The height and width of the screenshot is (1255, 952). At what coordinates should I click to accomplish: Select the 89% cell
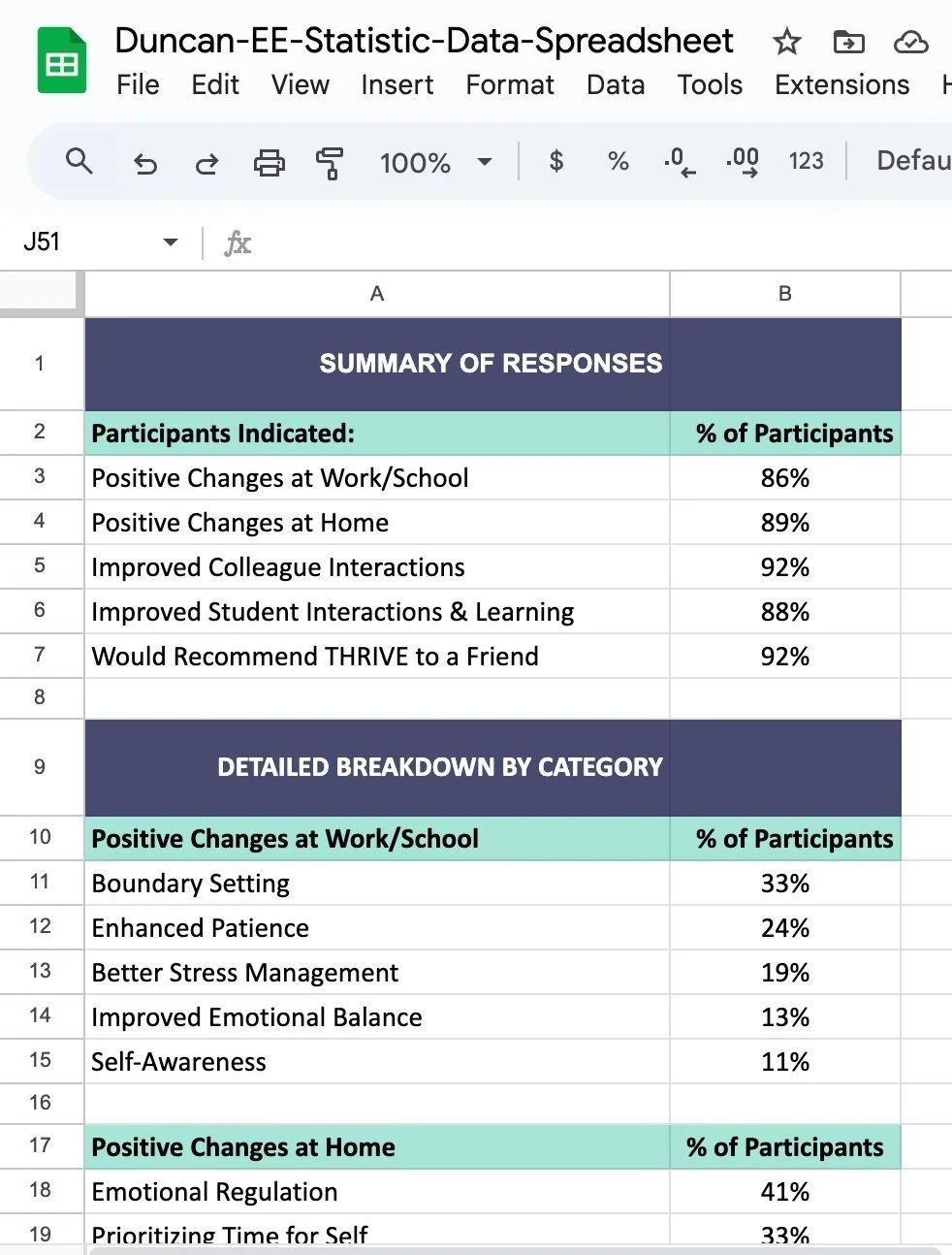(x=785, y=523)
